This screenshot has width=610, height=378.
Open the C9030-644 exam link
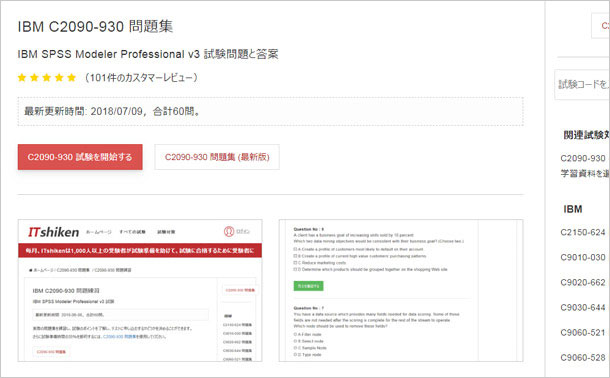tap(583, 308)
